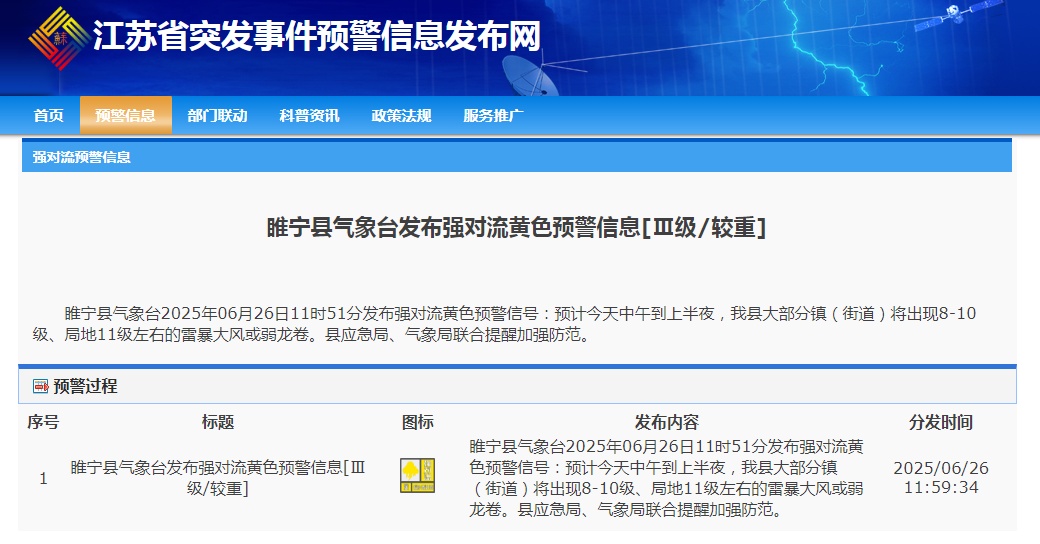Click the 分发时间 column header

(941, 422)
